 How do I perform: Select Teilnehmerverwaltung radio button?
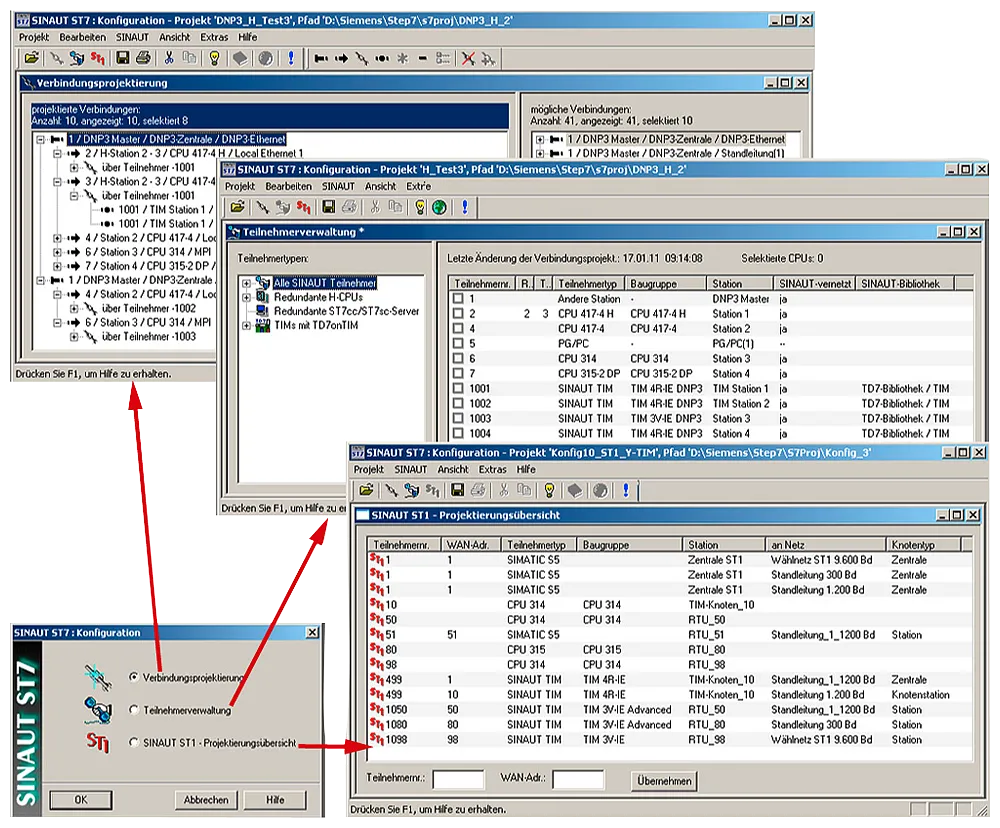click(x=133, y=709)
